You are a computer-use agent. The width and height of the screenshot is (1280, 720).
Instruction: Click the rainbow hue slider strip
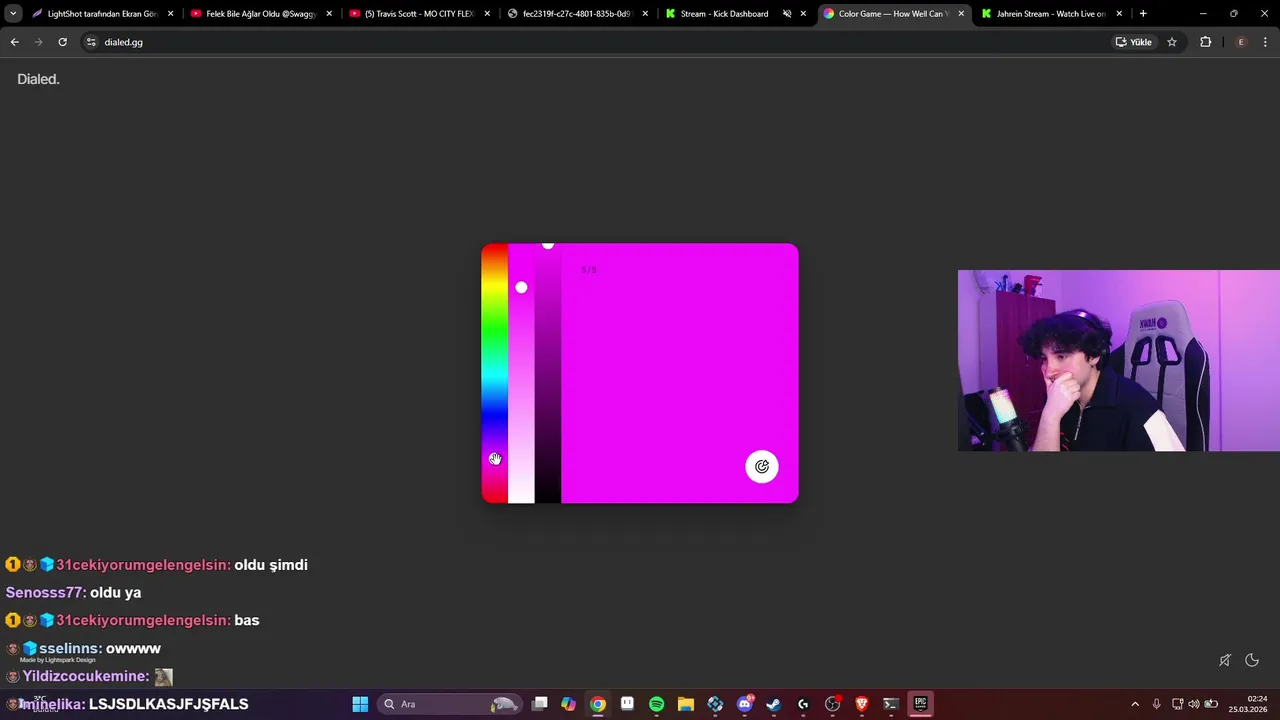point(494,373)
